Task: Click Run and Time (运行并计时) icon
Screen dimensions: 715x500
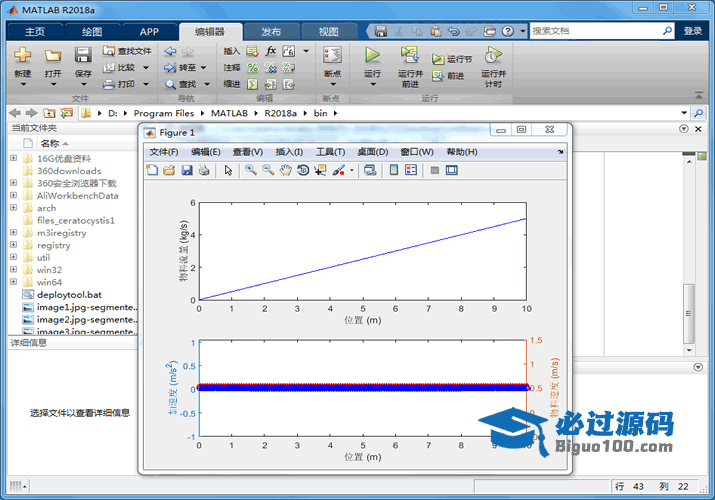Action: click(493, 55)
